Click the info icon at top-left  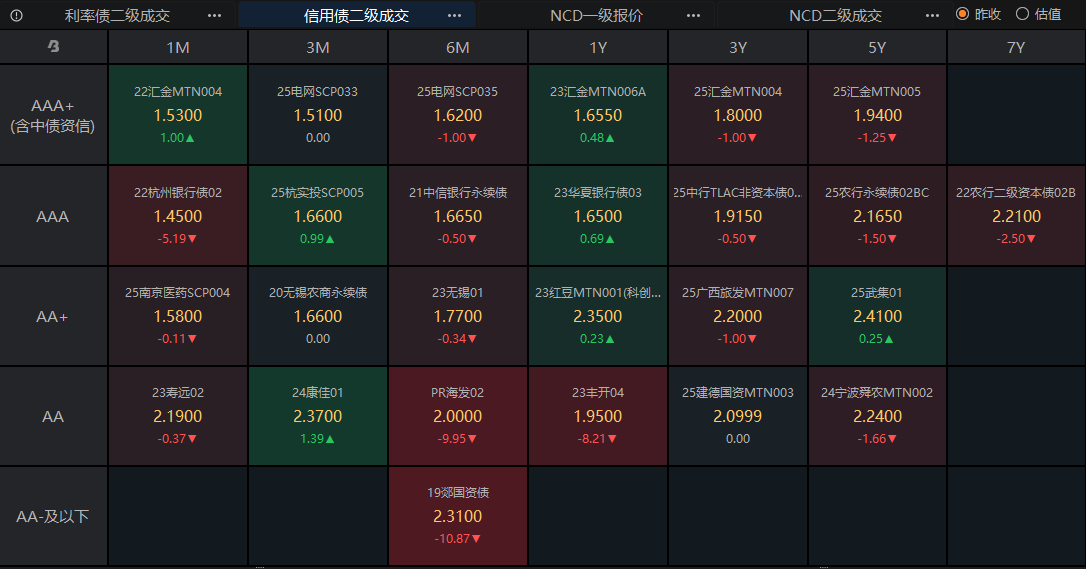tap(16, 15)
